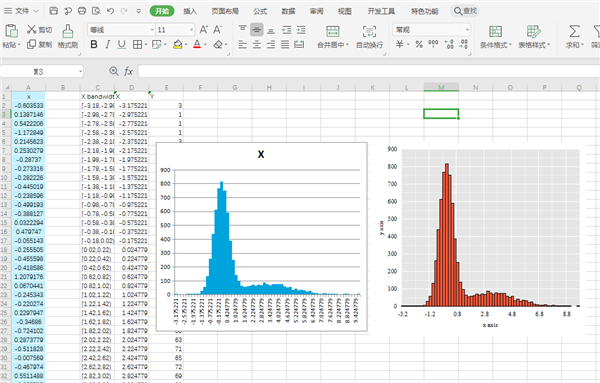Click the Undo arrow icon
The image size is (600, 383).
pyautogui.click(x=110, y=11)
